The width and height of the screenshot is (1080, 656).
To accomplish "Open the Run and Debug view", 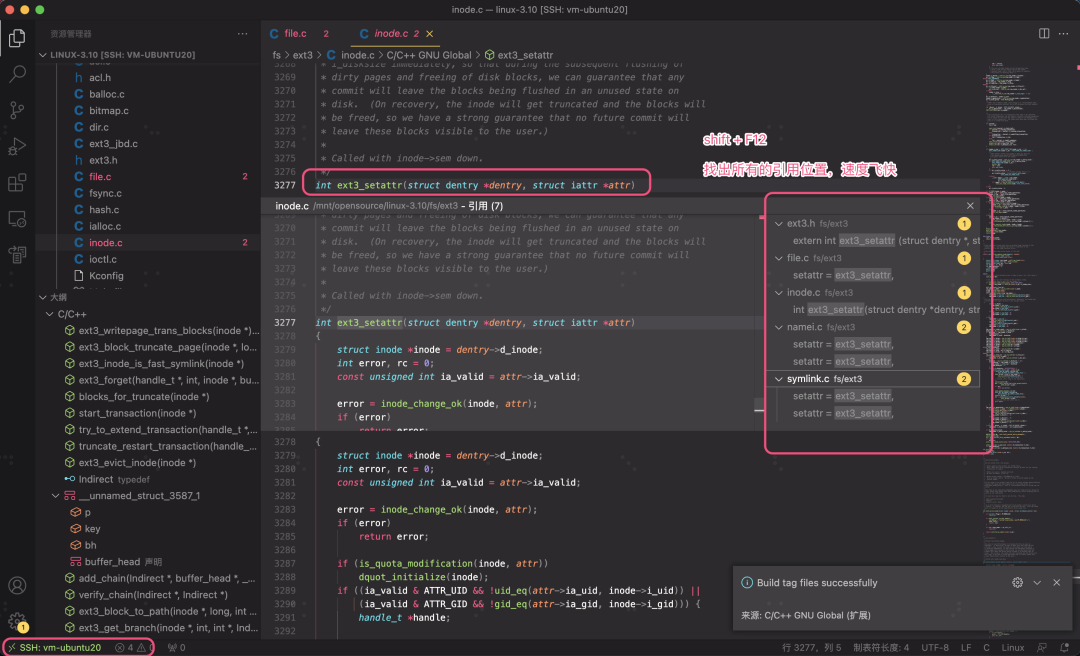I will (x=17, y=147).
